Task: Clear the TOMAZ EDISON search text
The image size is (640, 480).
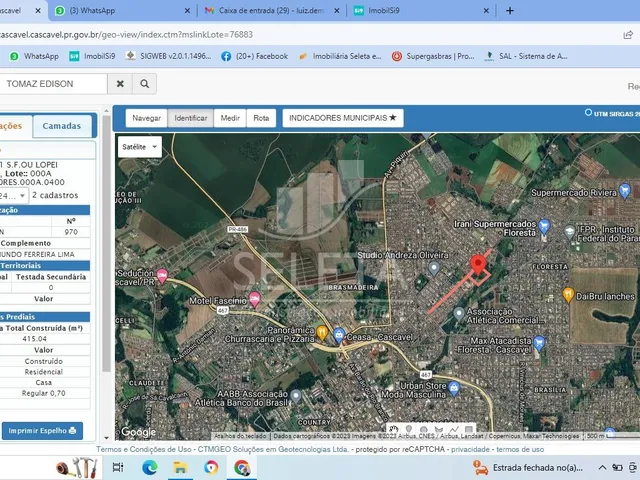Action: (120, 84)
